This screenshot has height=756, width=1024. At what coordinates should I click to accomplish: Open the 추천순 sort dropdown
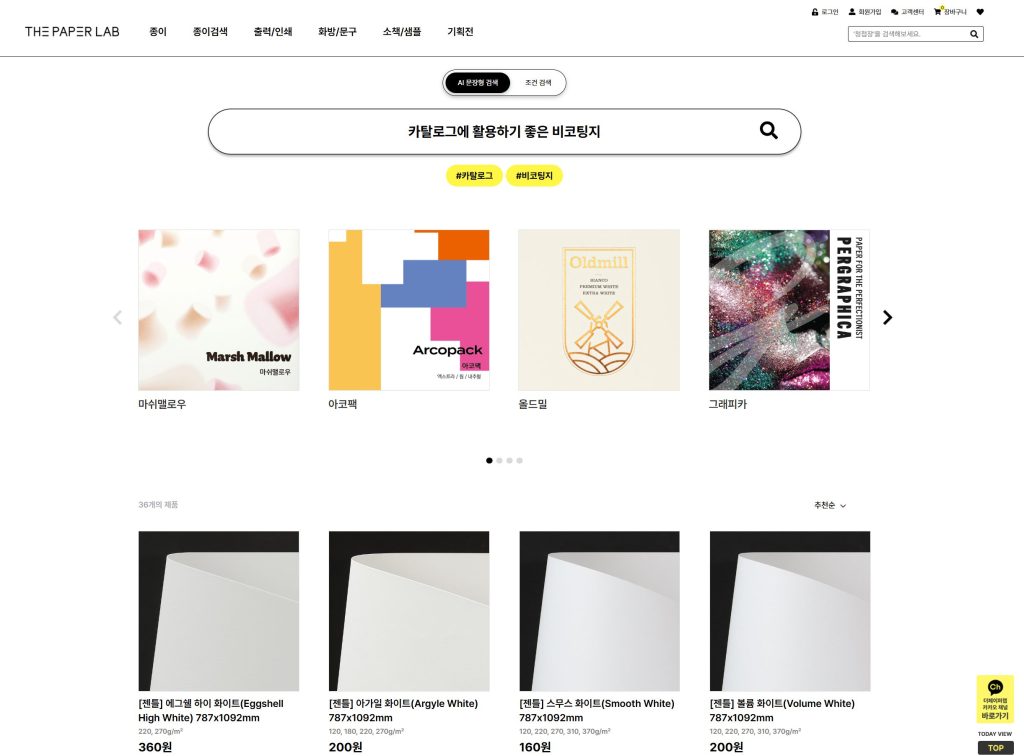point(829,505)
